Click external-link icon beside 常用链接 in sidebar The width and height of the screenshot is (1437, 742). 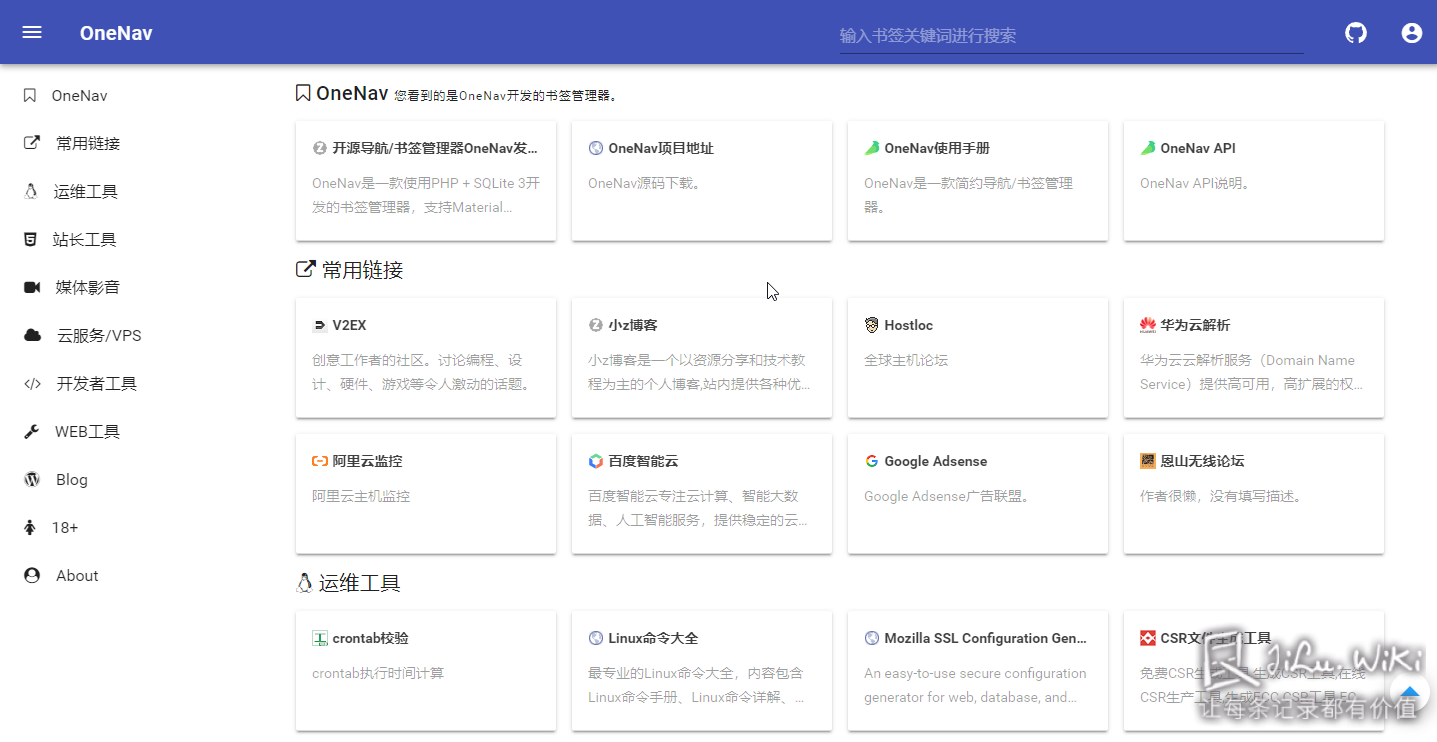tap(32, 143)
